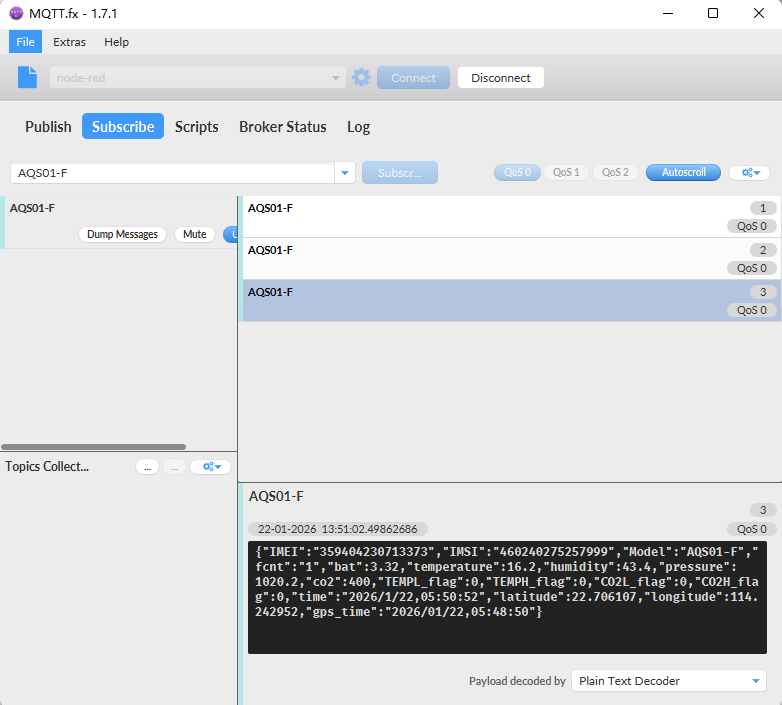The width and height of the screenshot is (782, 705).
Task: Click the Disconnect button
Action: 501,78
